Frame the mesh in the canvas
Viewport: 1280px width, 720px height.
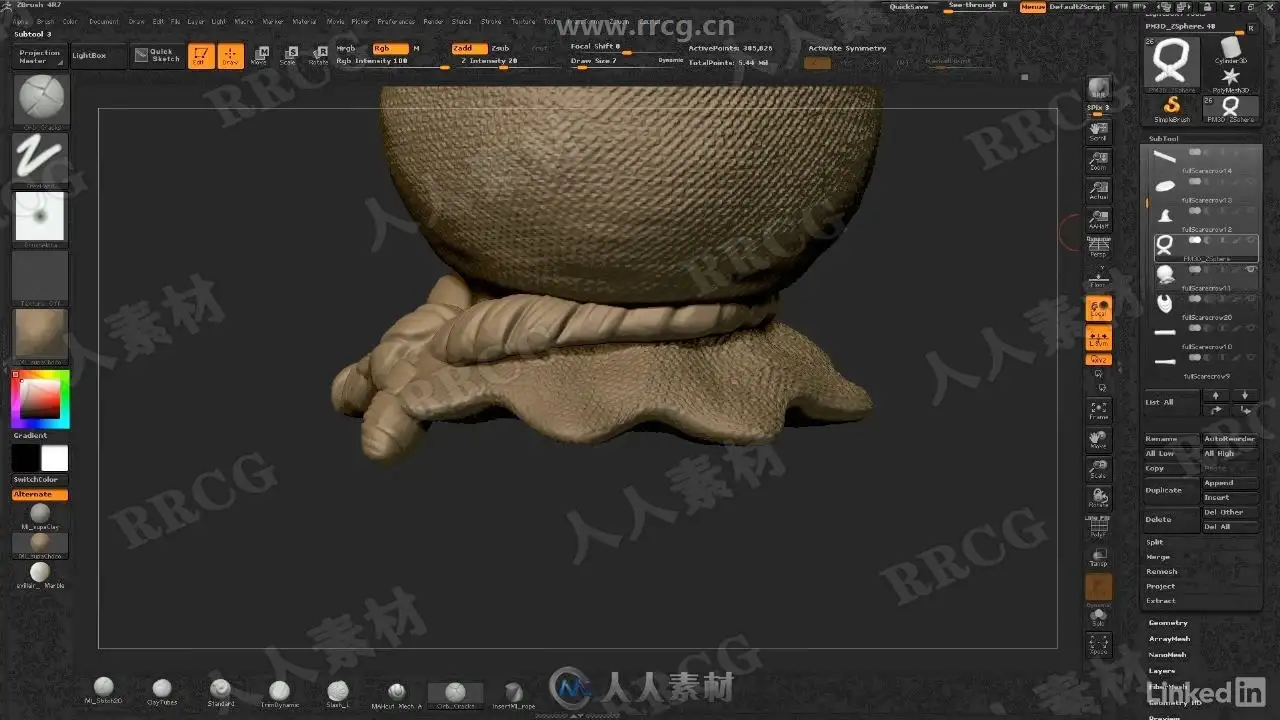1098,411
